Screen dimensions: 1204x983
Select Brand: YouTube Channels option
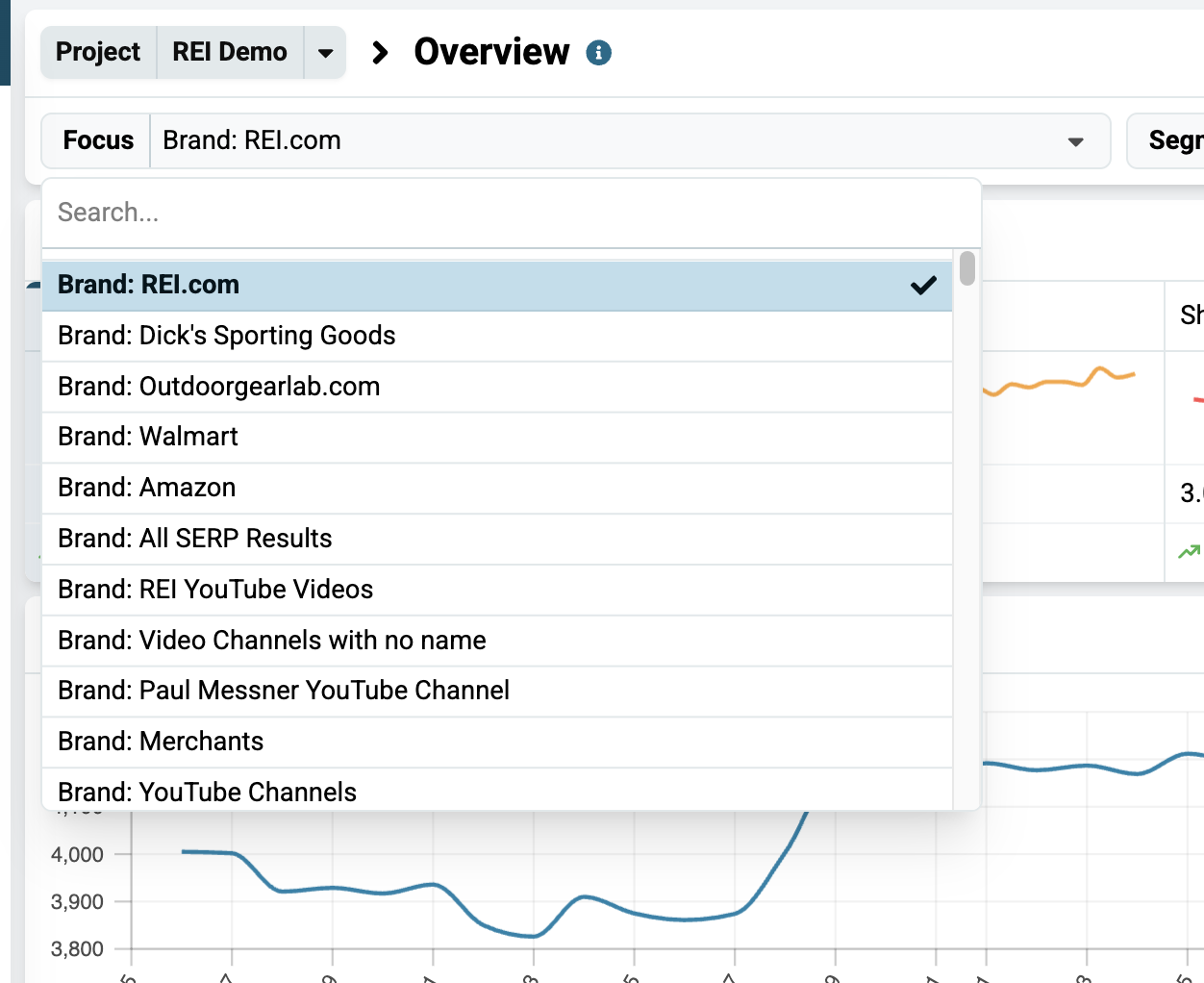coord(497,791)
